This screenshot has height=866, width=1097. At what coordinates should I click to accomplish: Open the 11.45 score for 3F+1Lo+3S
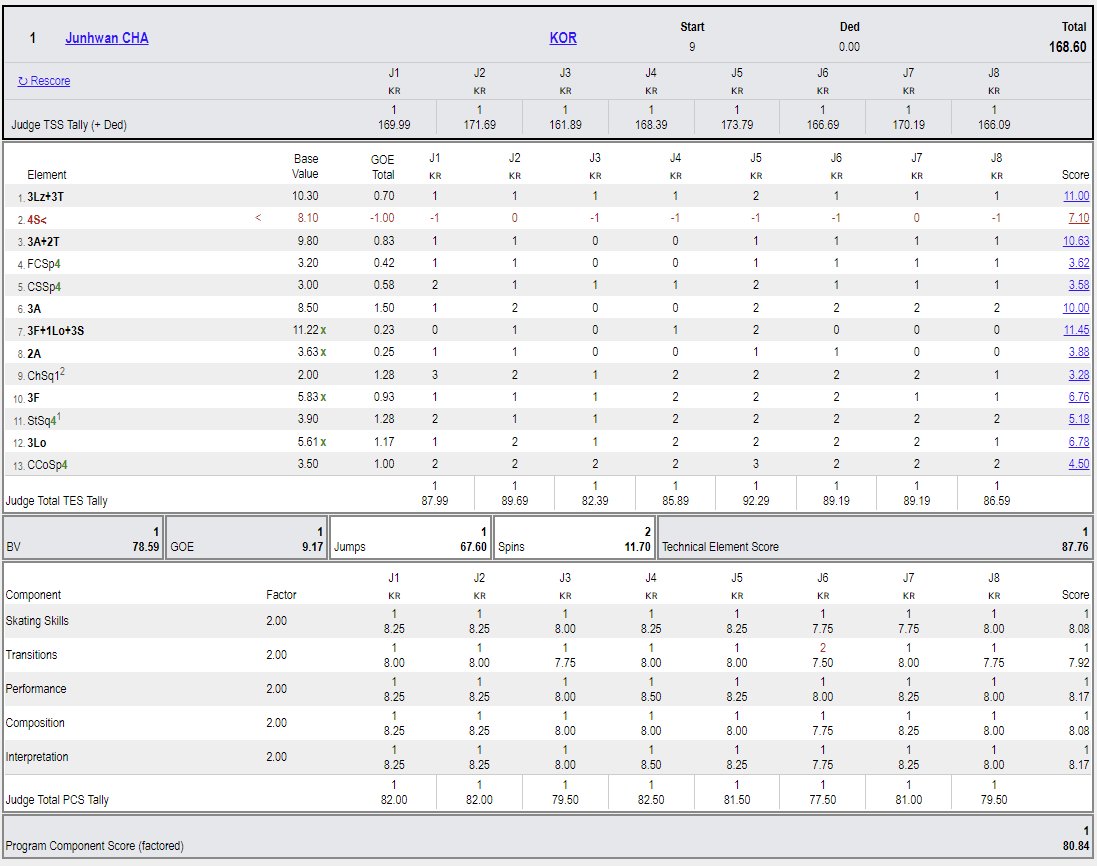coord(1076,330)
